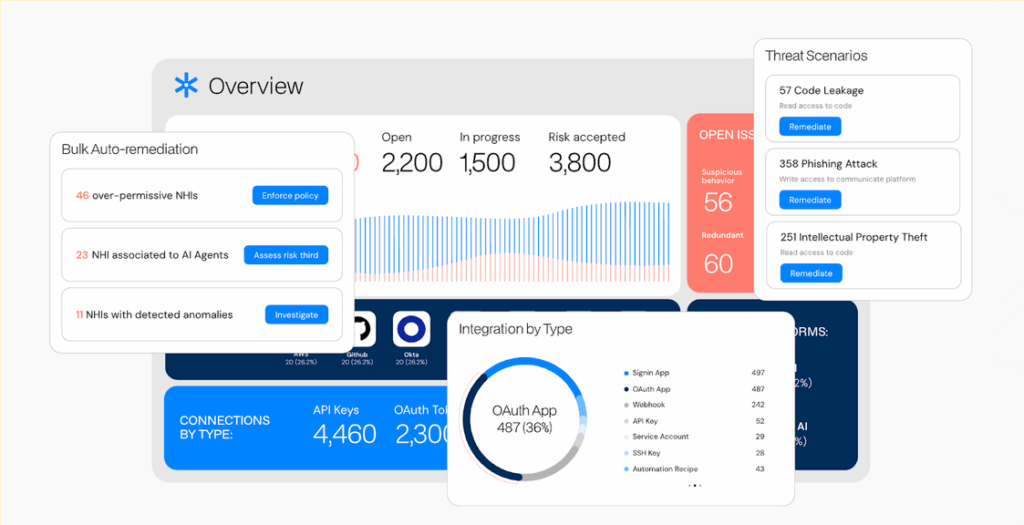Click the Assess risk third button

[286, 255]
